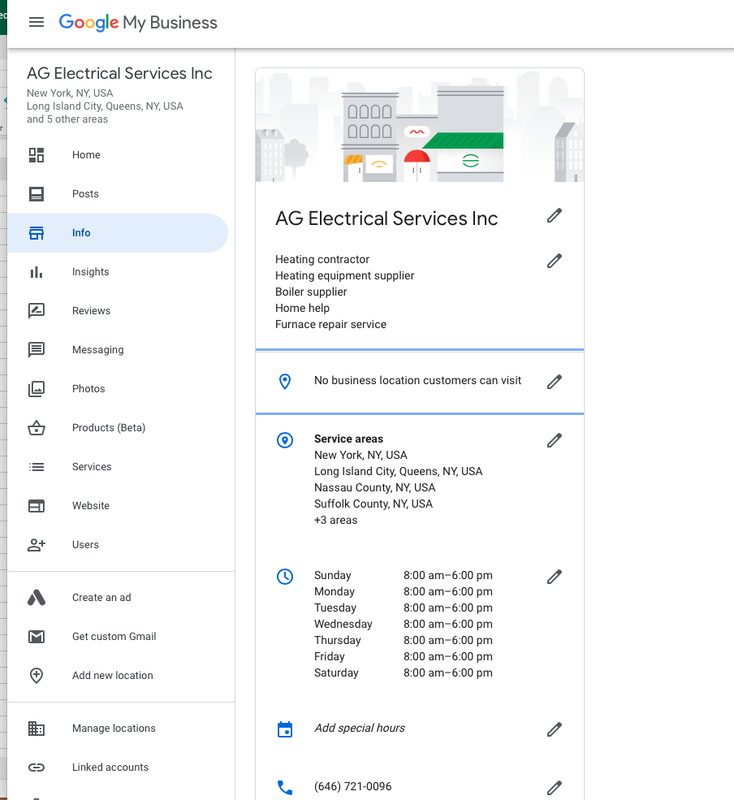
Task: Click the business name in the info card
Action: click(x=386, y=218)
